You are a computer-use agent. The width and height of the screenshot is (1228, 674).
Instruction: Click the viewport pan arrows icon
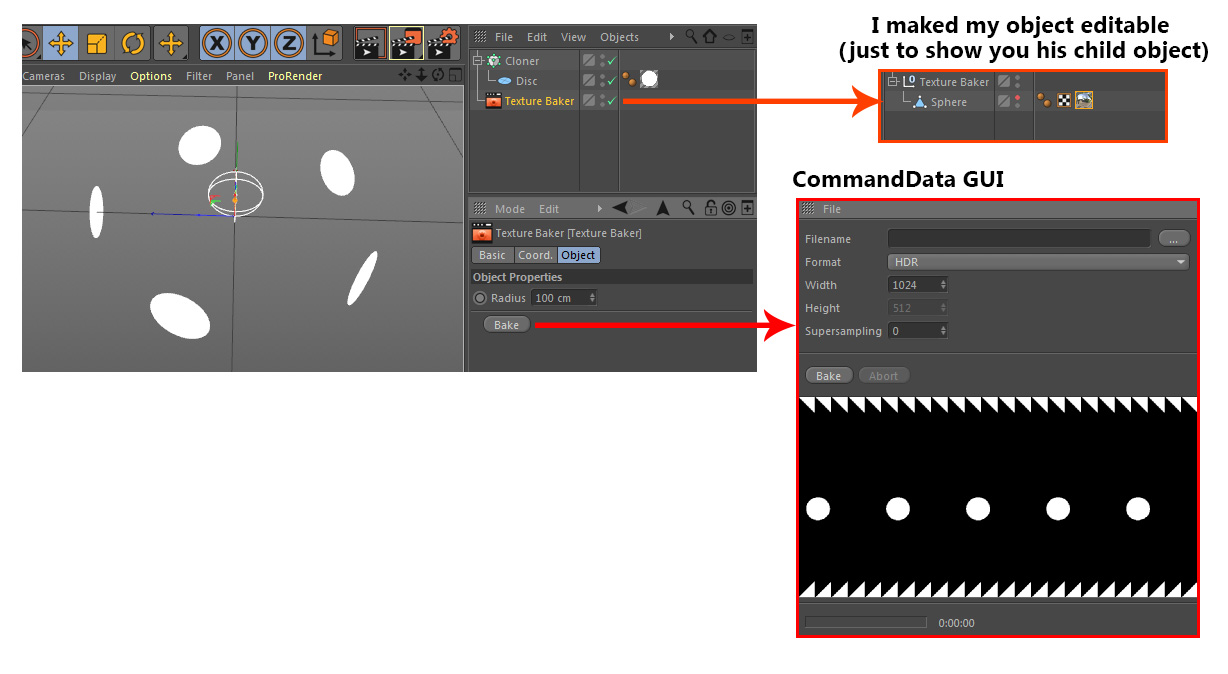click(x=405, y=75)
